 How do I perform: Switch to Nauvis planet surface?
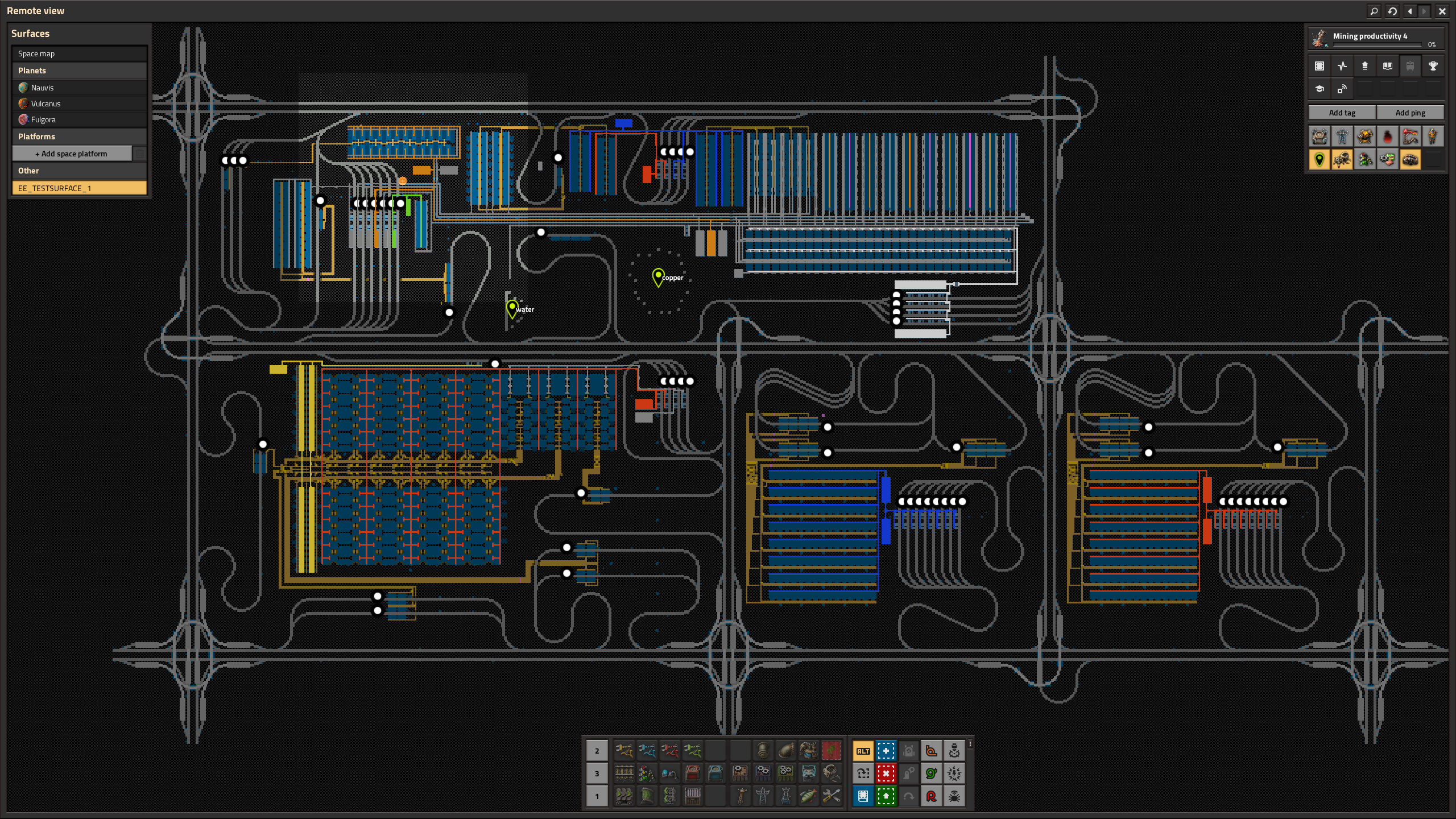click(x=80, y=88)
